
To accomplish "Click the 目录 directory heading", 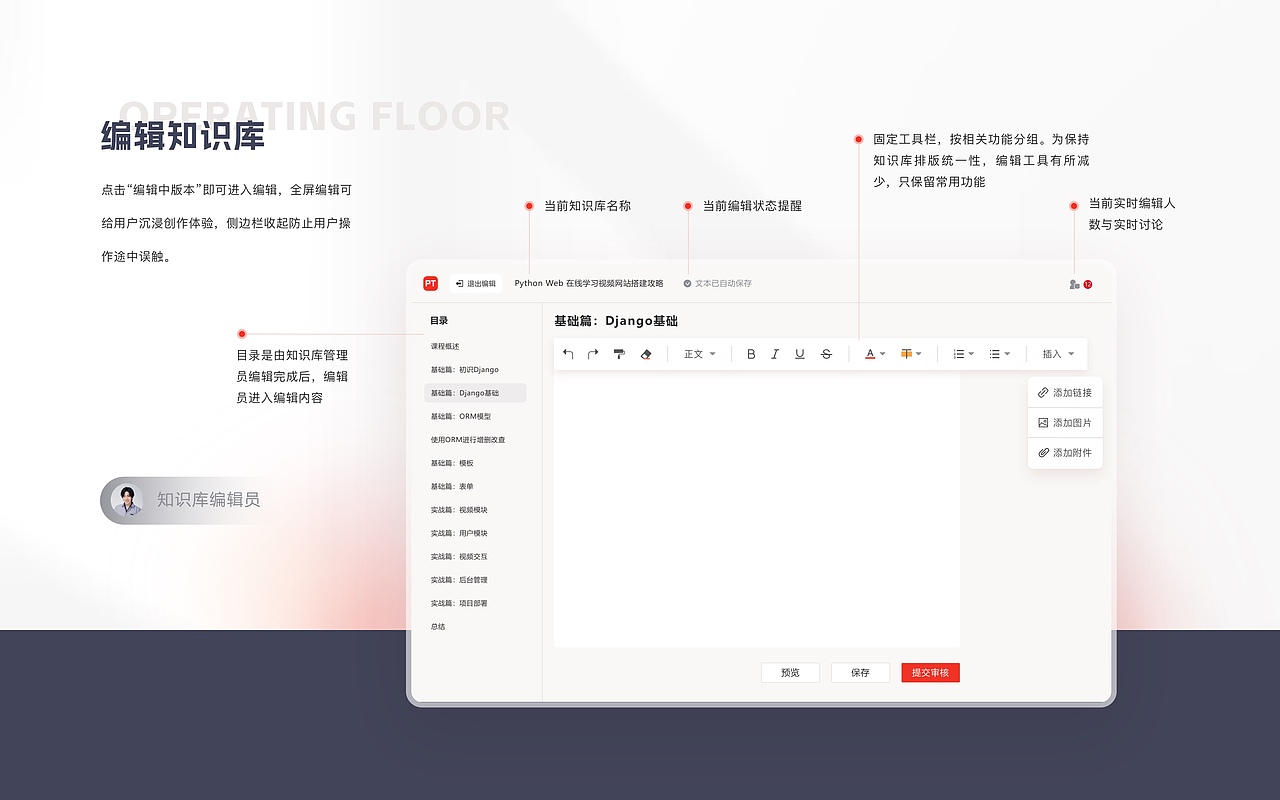I will pos(439,321).
